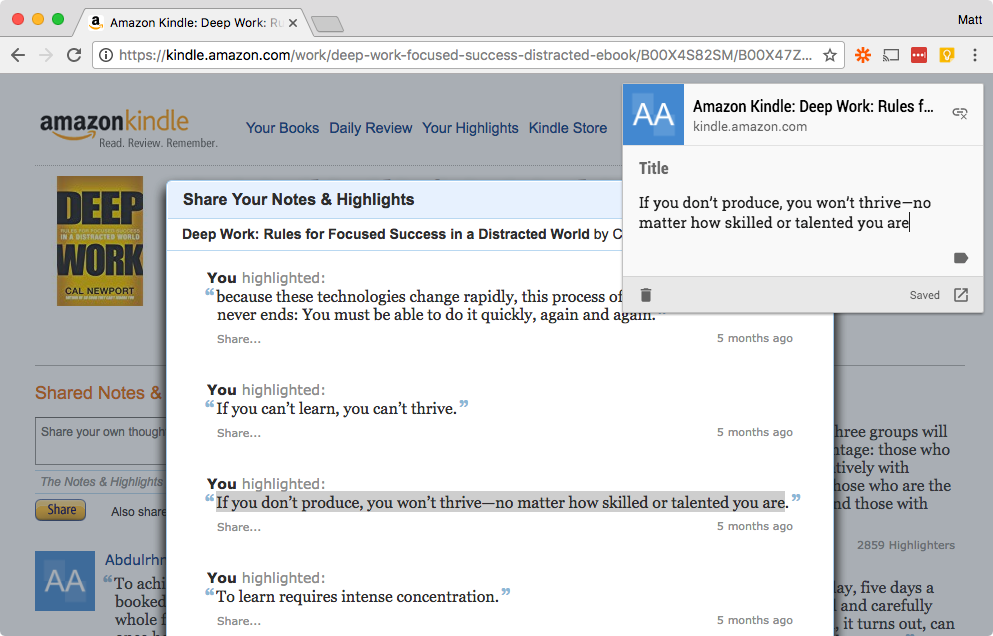Screen dimensions: 993x636
Task: Click the 'If you can't learn' quote text
Action: pyautogui.click(x=336, y=409)
